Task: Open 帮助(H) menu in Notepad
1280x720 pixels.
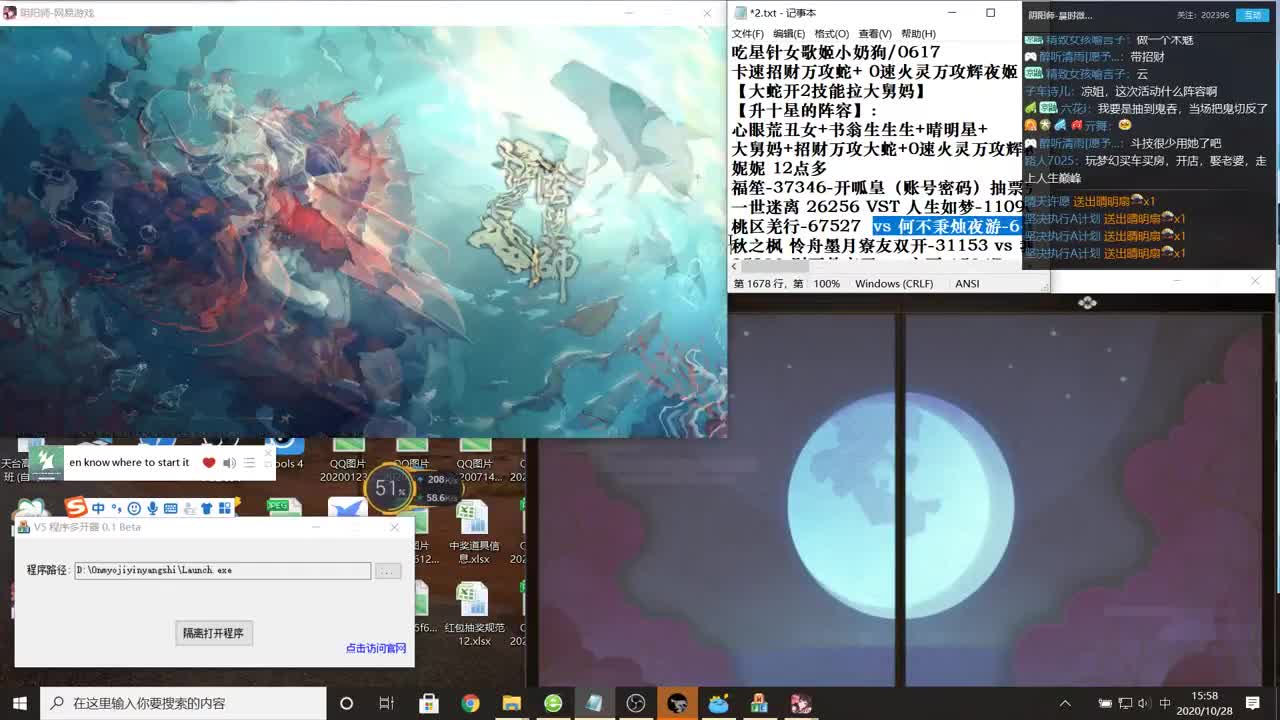Action: click(x=919, y=34)
